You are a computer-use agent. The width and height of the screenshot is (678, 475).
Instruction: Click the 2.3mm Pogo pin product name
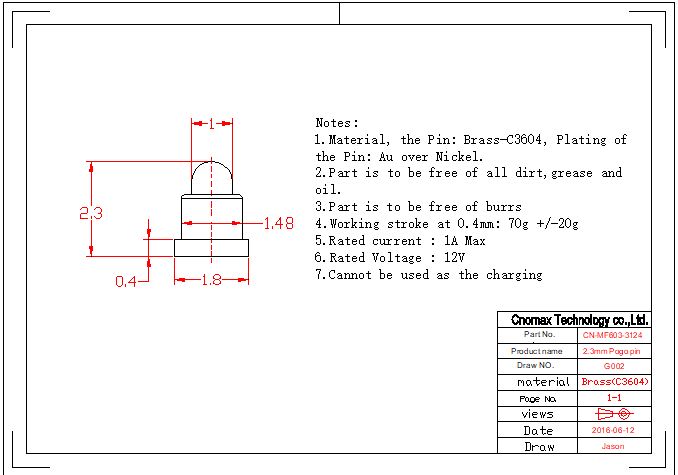pyautogui.click(x=614, y=351)
